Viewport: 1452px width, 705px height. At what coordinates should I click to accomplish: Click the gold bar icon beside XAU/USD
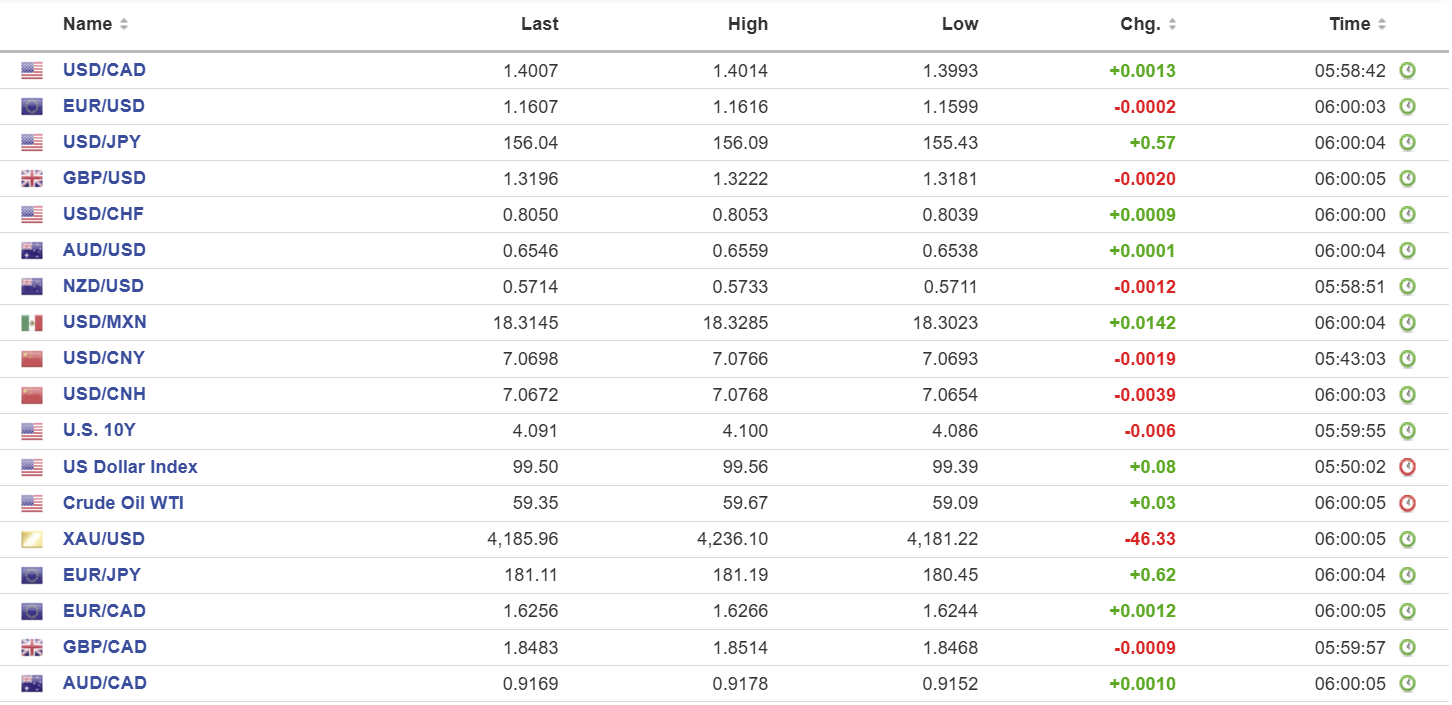click(x=32, y=540)
